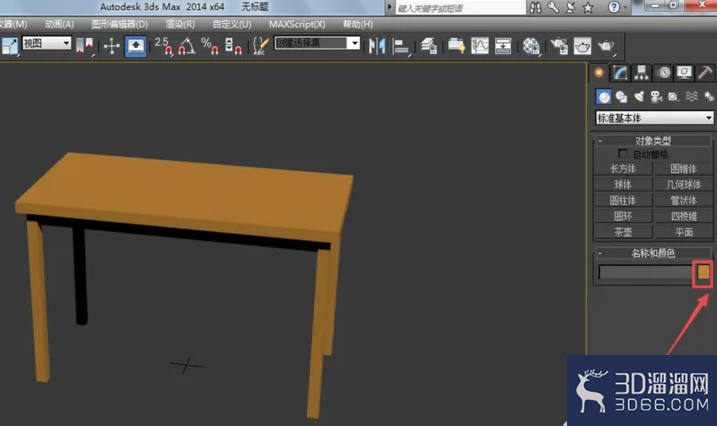The image size is (717, 426).
Task: Collapse the 名称和颜色 rollout
Action: pyautogui.click(x=653, y=253)
